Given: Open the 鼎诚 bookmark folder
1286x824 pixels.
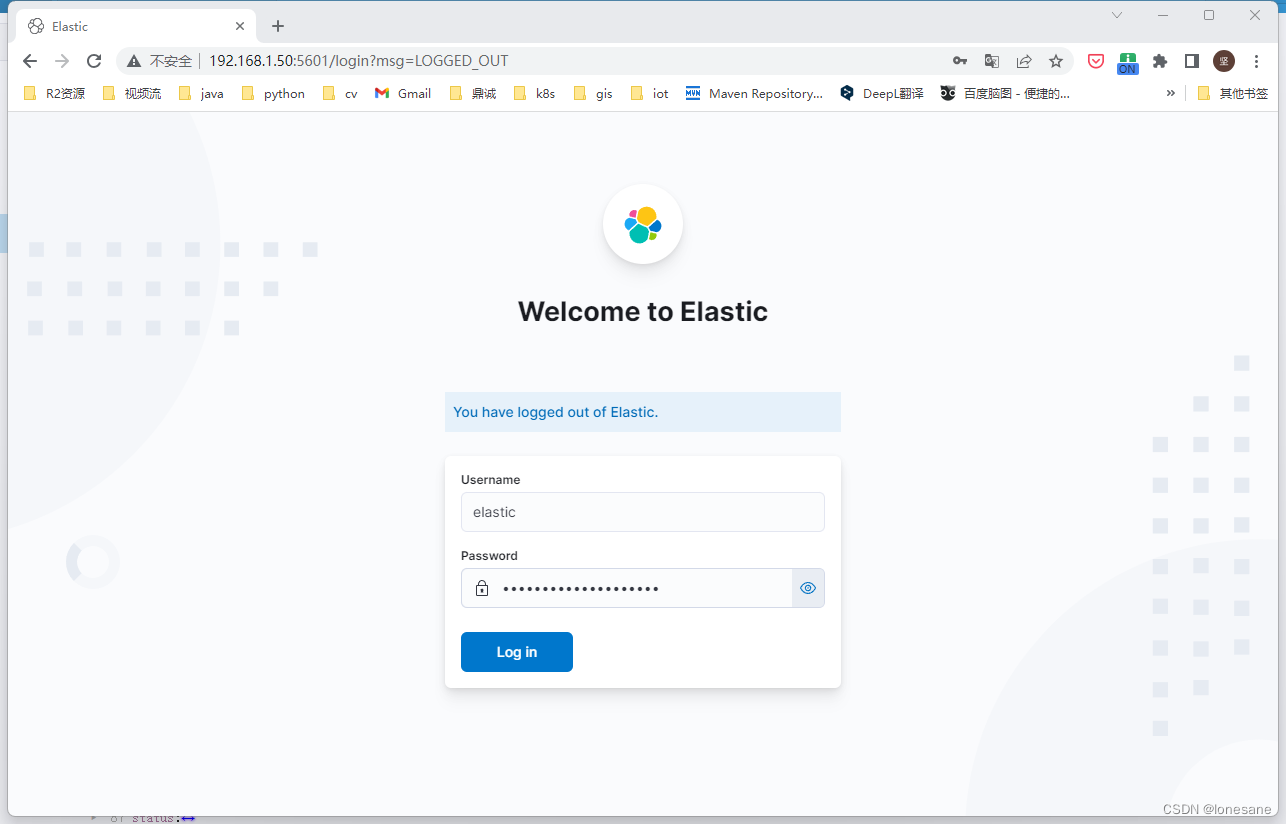Looking at the screenshot, I should (473, 93).
